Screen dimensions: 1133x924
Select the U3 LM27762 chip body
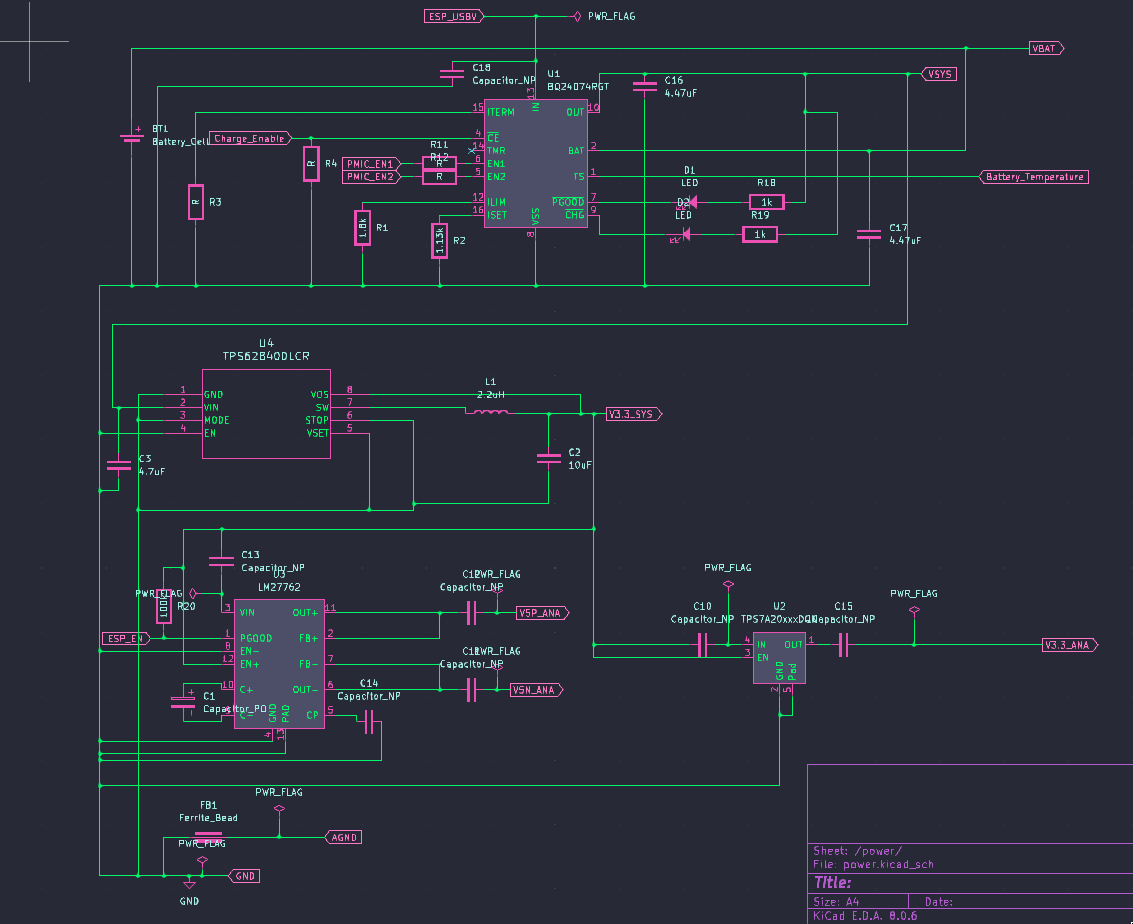[x=279, y=664]
